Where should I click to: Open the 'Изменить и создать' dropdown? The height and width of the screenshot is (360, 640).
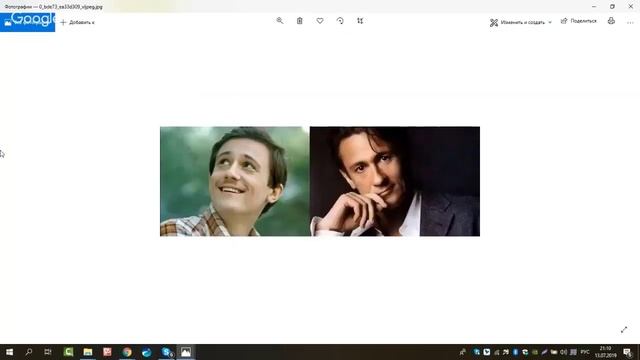[521, 22]
